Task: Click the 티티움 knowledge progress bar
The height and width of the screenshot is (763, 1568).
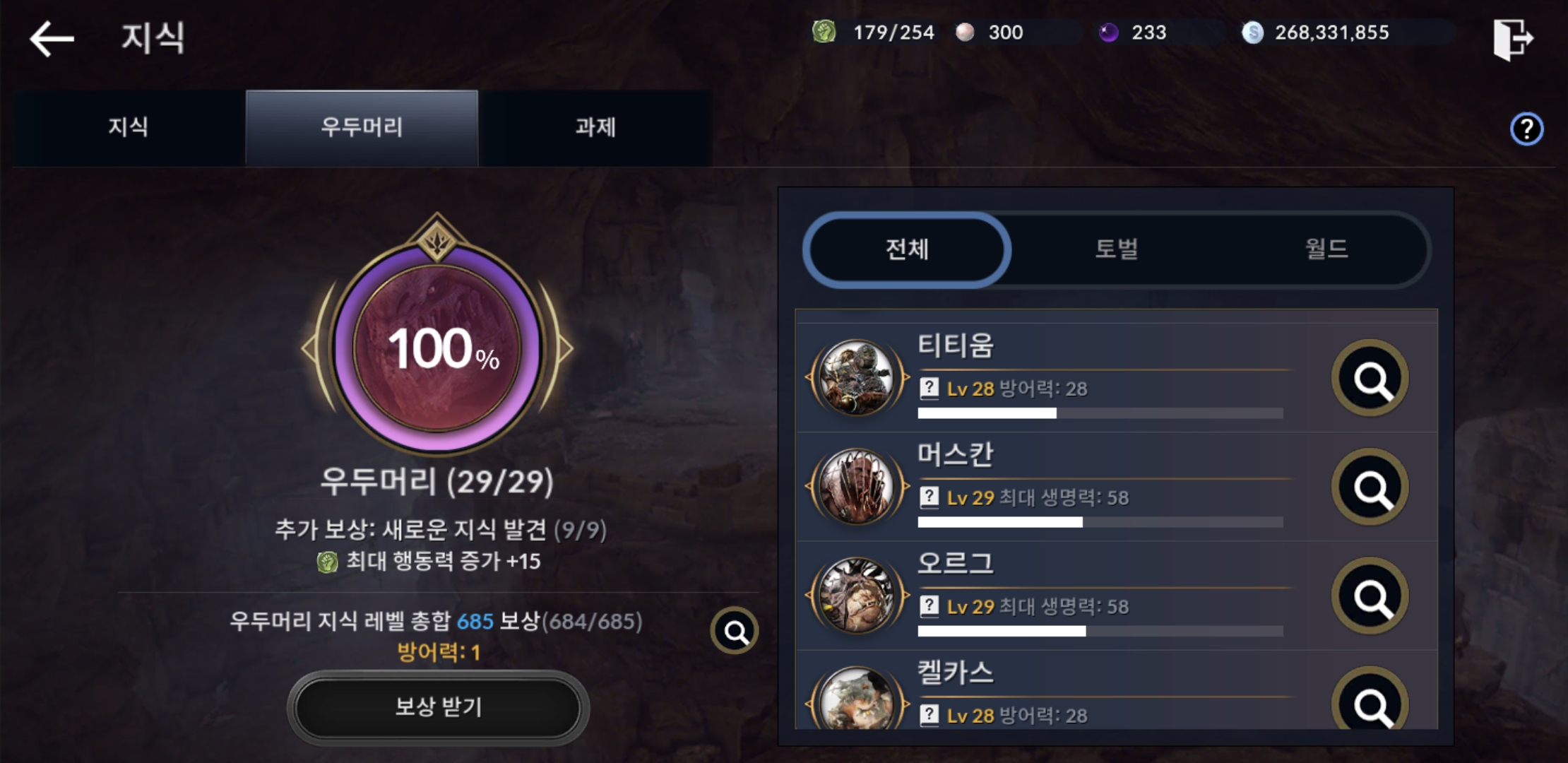Action: [1100, 413]
